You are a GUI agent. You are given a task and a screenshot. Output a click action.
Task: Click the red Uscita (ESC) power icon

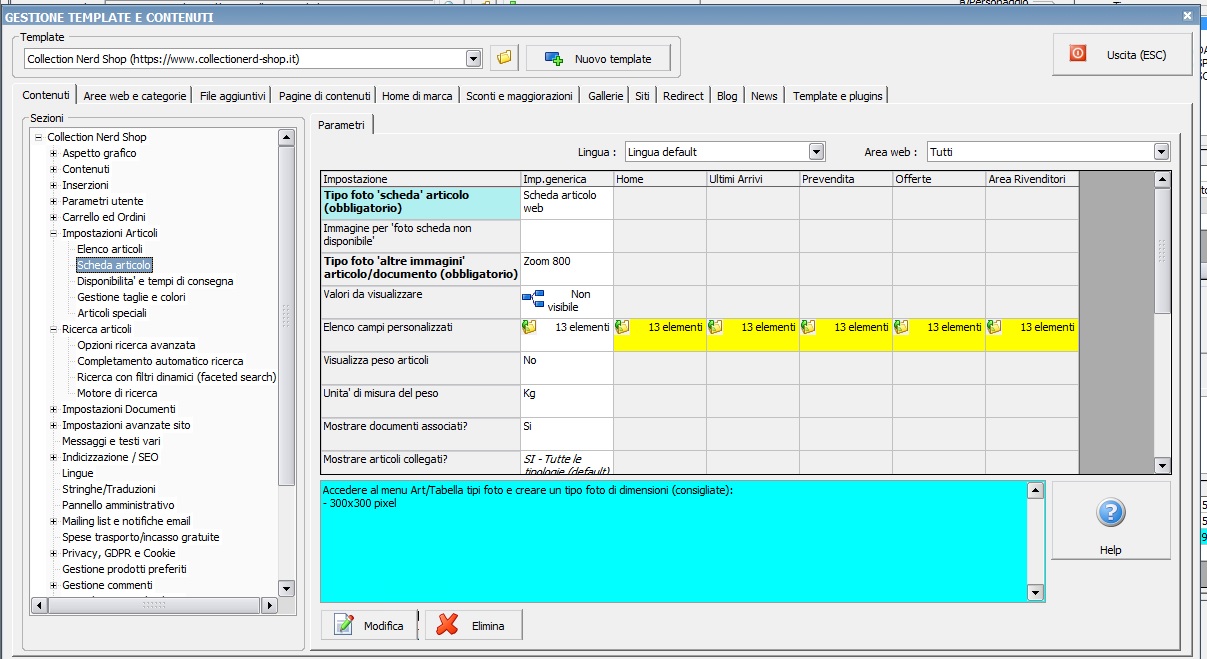(1077, 54)
